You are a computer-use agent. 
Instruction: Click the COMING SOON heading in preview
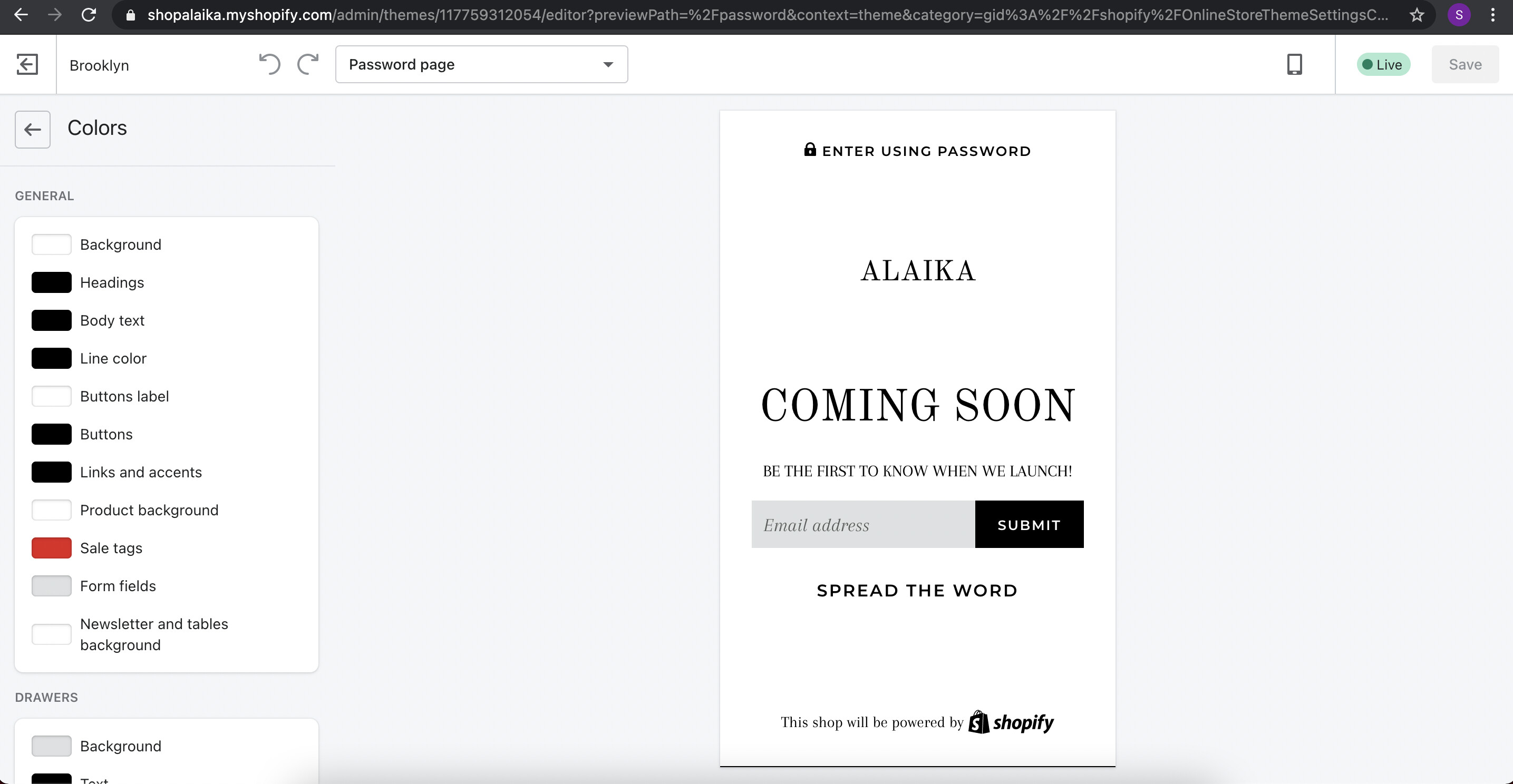click(918, 406)
